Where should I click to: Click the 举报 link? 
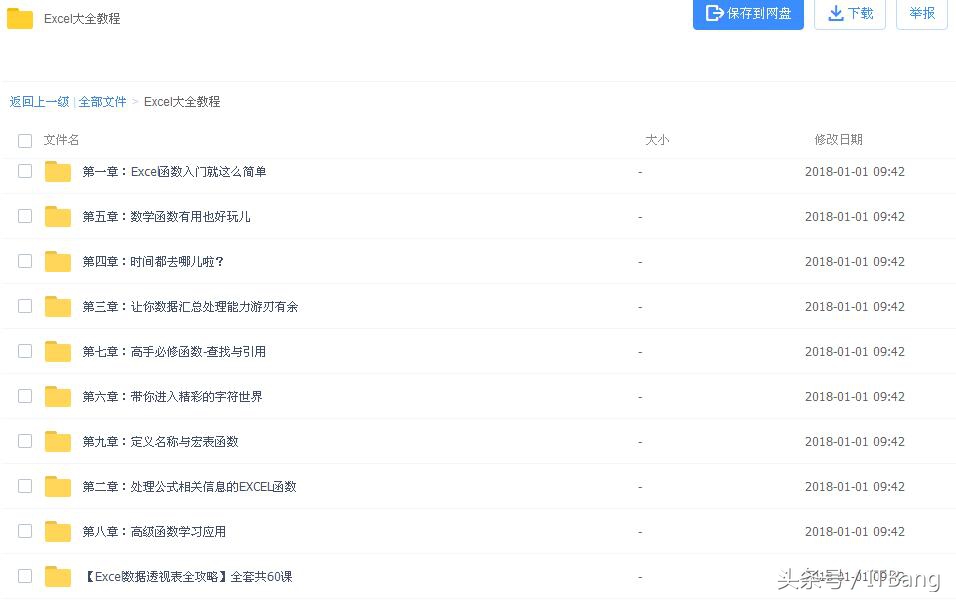(x=921, y=14)
